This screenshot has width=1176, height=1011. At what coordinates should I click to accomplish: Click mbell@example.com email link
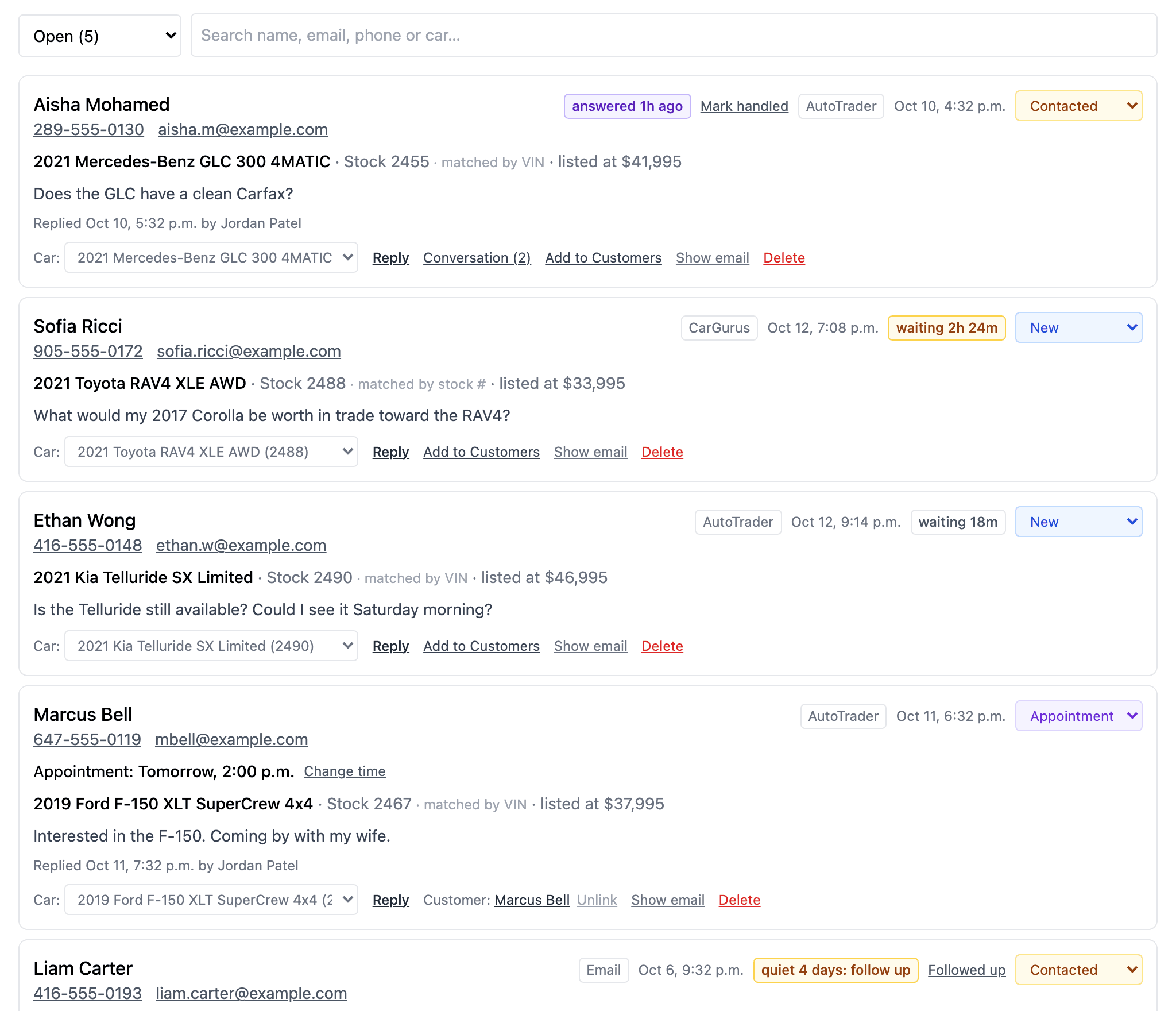231,740
